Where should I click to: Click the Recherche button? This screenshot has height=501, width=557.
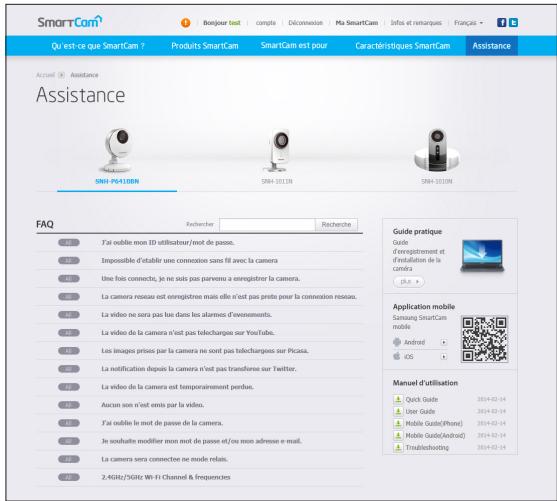click(x=336, y=225)
